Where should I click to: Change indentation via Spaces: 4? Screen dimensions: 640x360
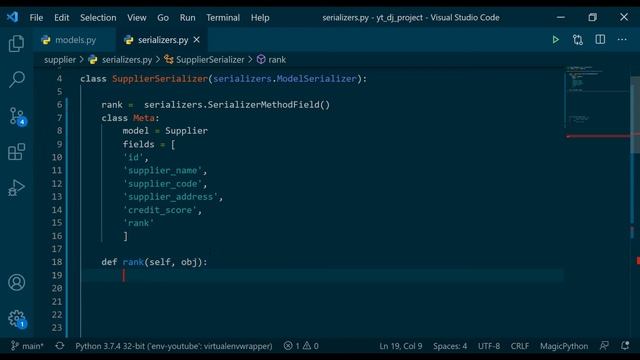coord(450,346)
